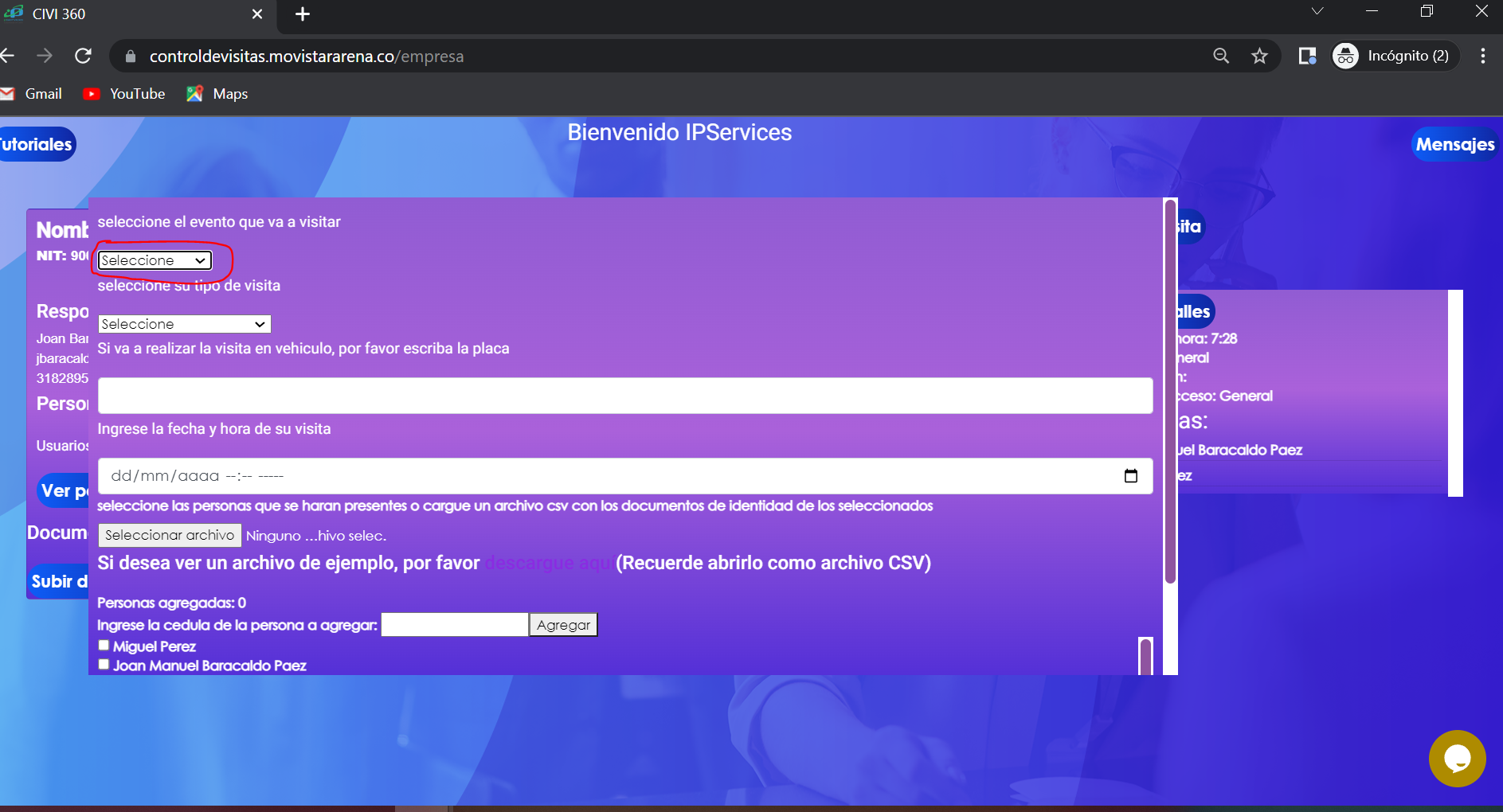Viewport: 1503px width, 812px height.
Task: Click the browser back arrow
Action: pyautogui.click(x=7, y=56)
